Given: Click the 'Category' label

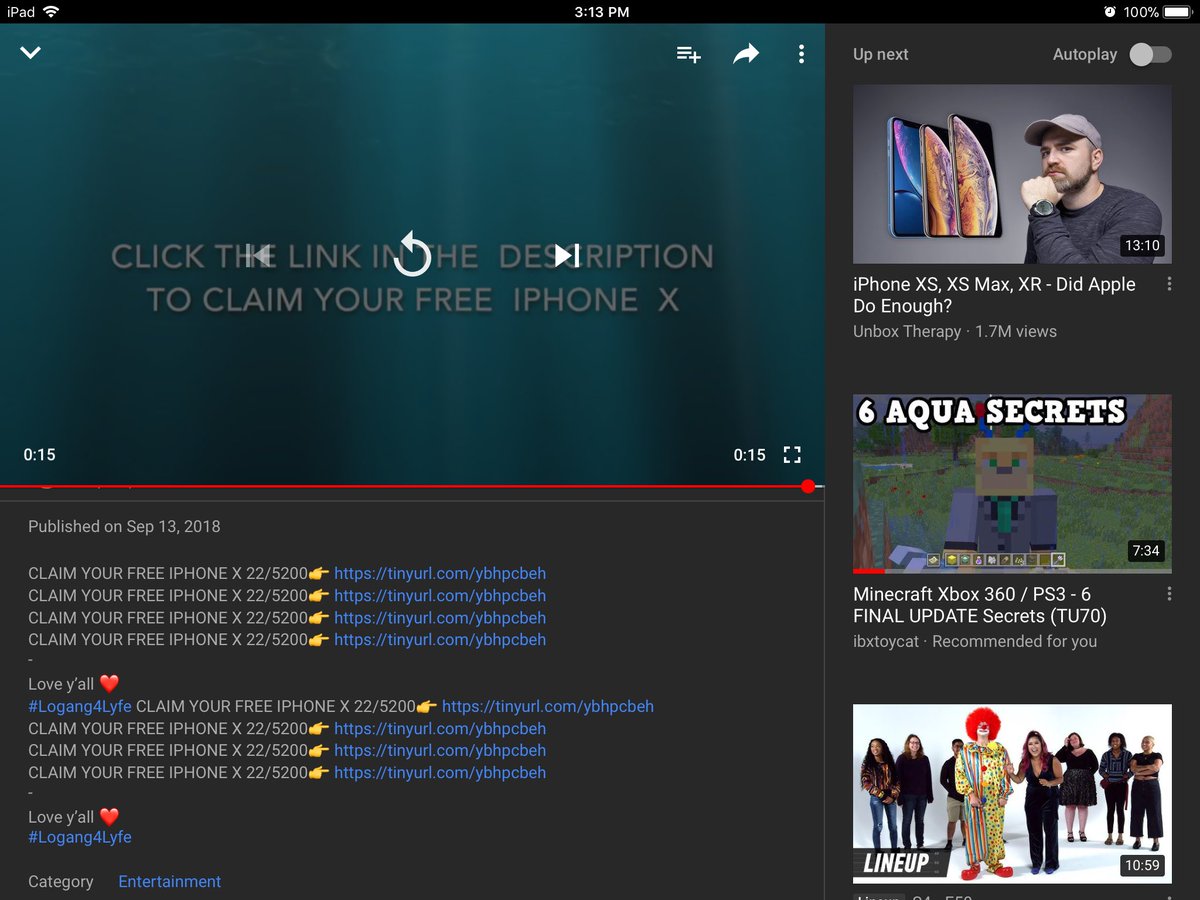Looking at the screenshot, I should (61, 882).
